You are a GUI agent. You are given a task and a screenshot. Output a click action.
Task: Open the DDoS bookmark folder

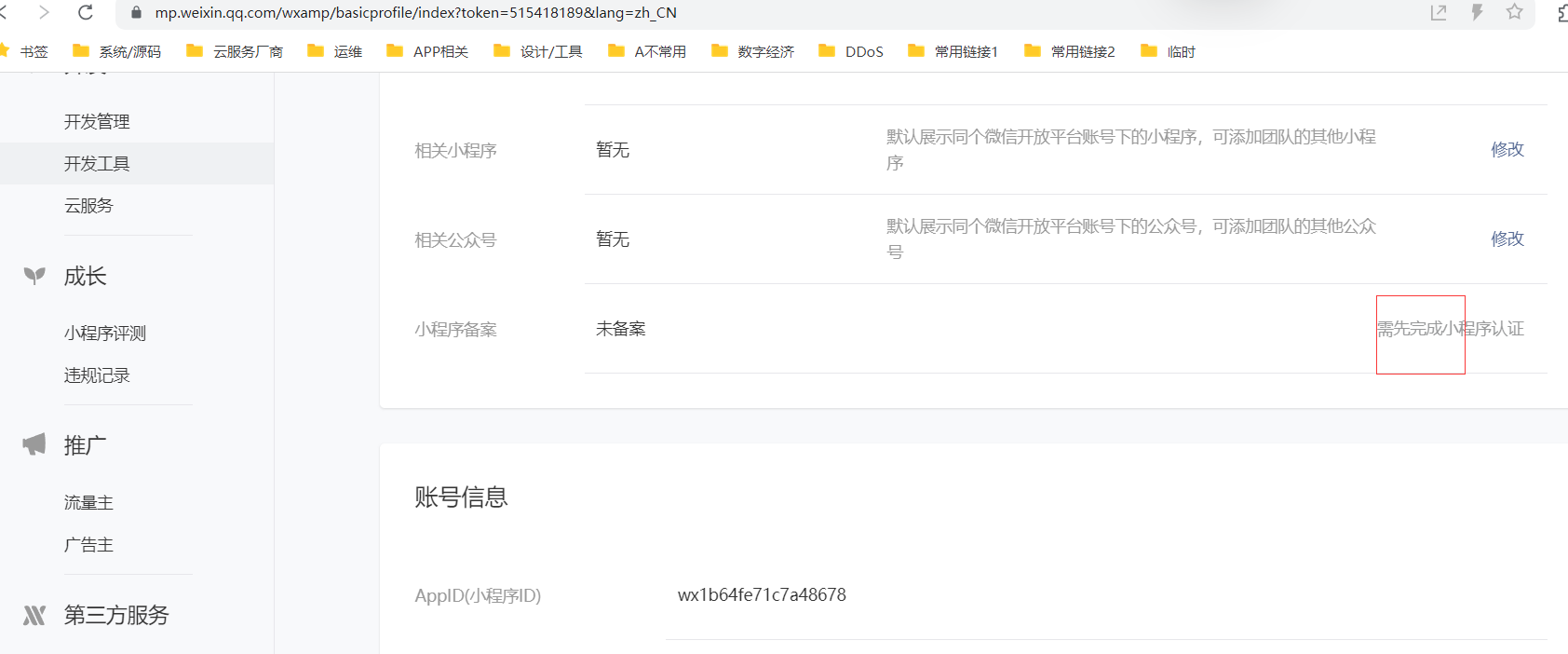(851, 51)
